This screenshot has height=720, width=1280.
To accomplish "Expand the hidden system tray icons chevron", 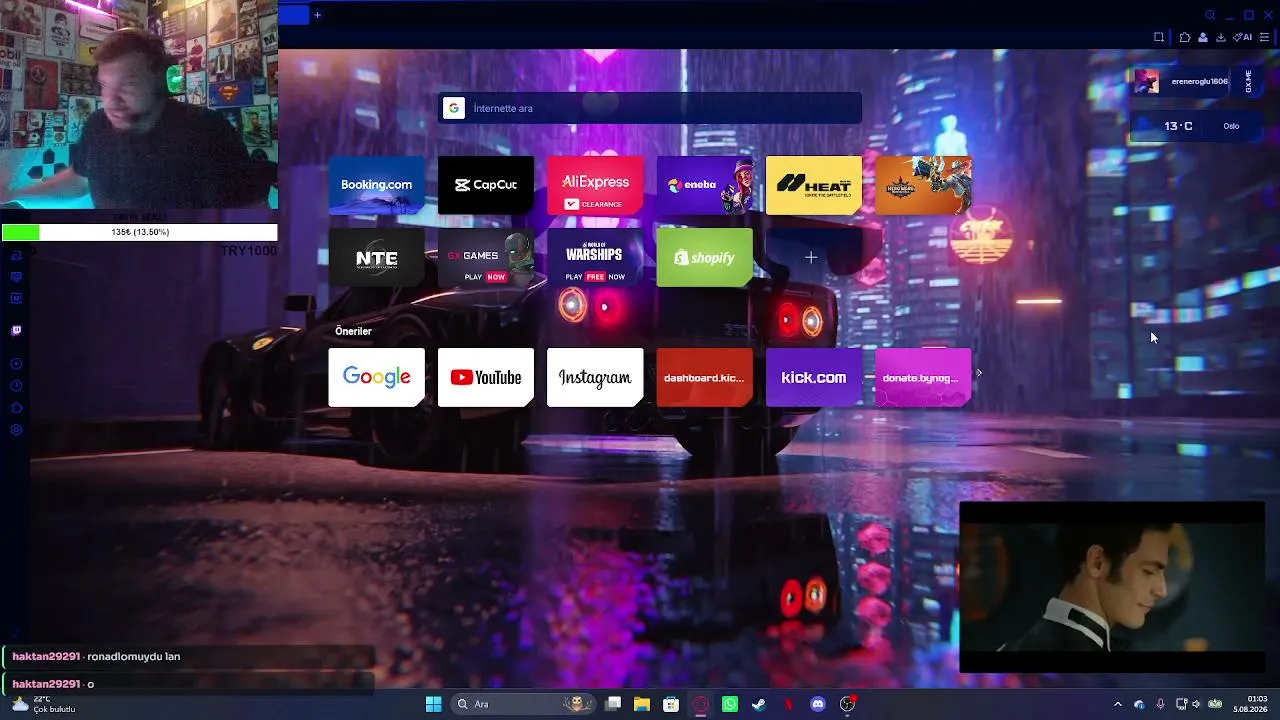I will (1118, 704).
